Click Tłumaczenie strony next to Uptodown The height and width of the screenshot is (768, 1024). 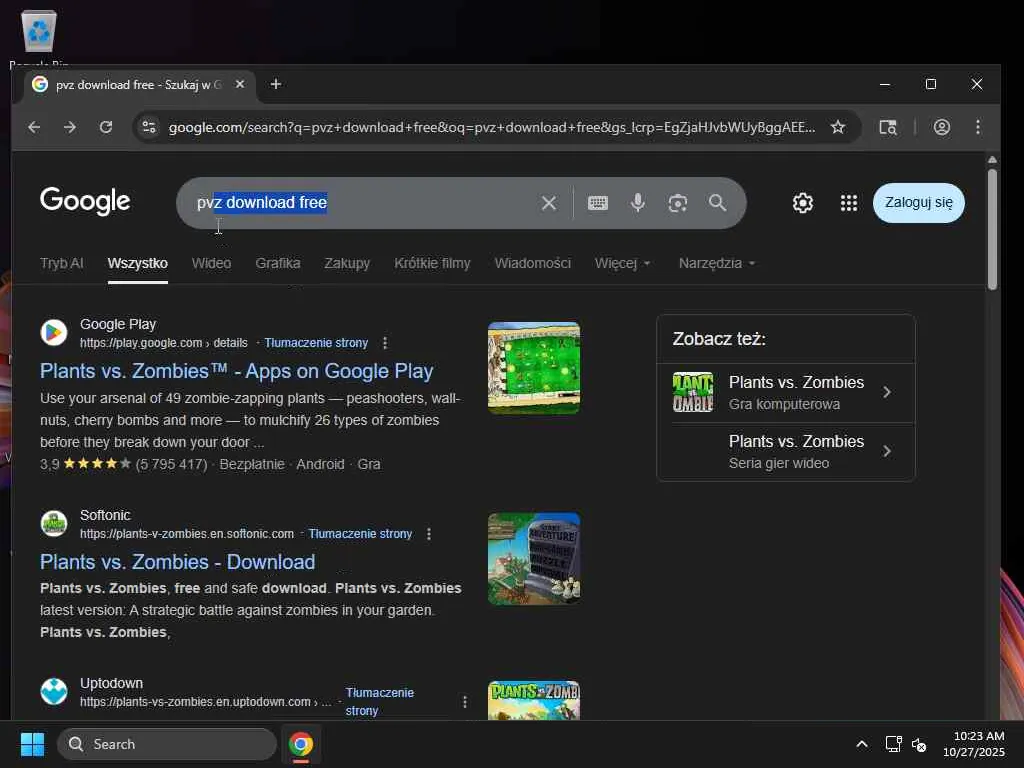coord(379,701)
